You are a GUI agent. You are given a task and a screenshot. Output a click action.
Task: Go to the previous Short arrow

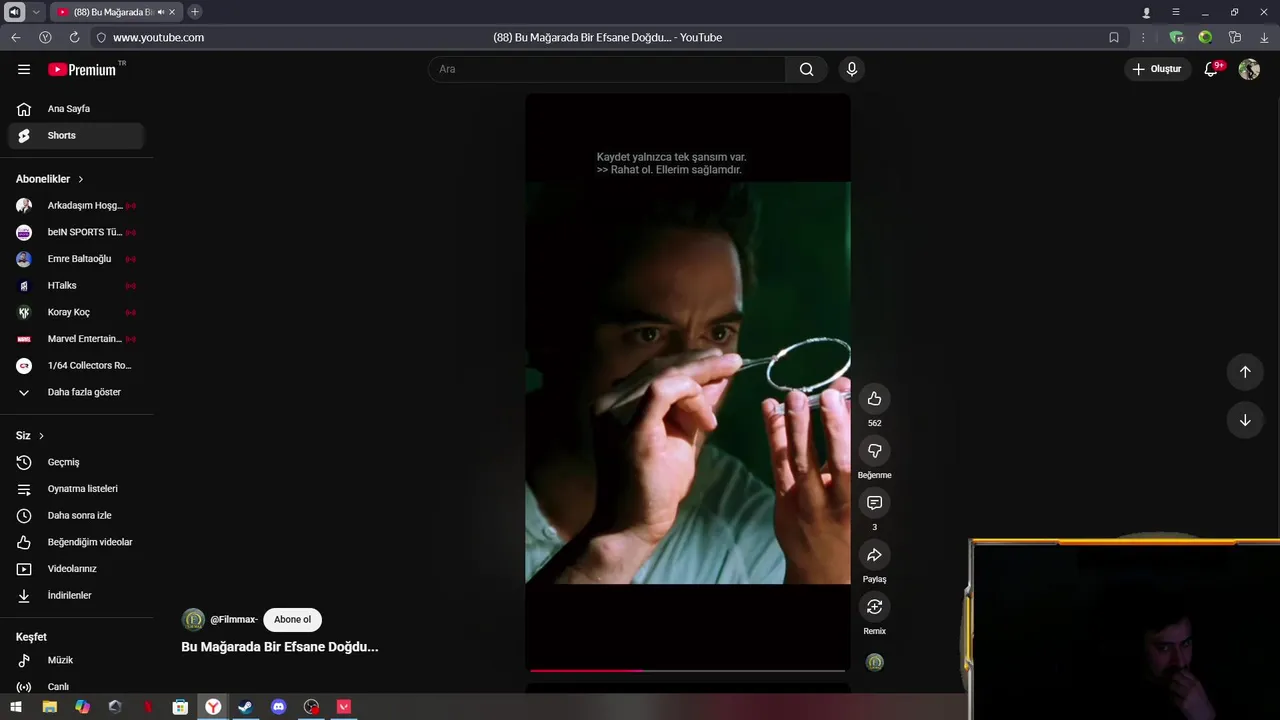tap(1245, 372)
